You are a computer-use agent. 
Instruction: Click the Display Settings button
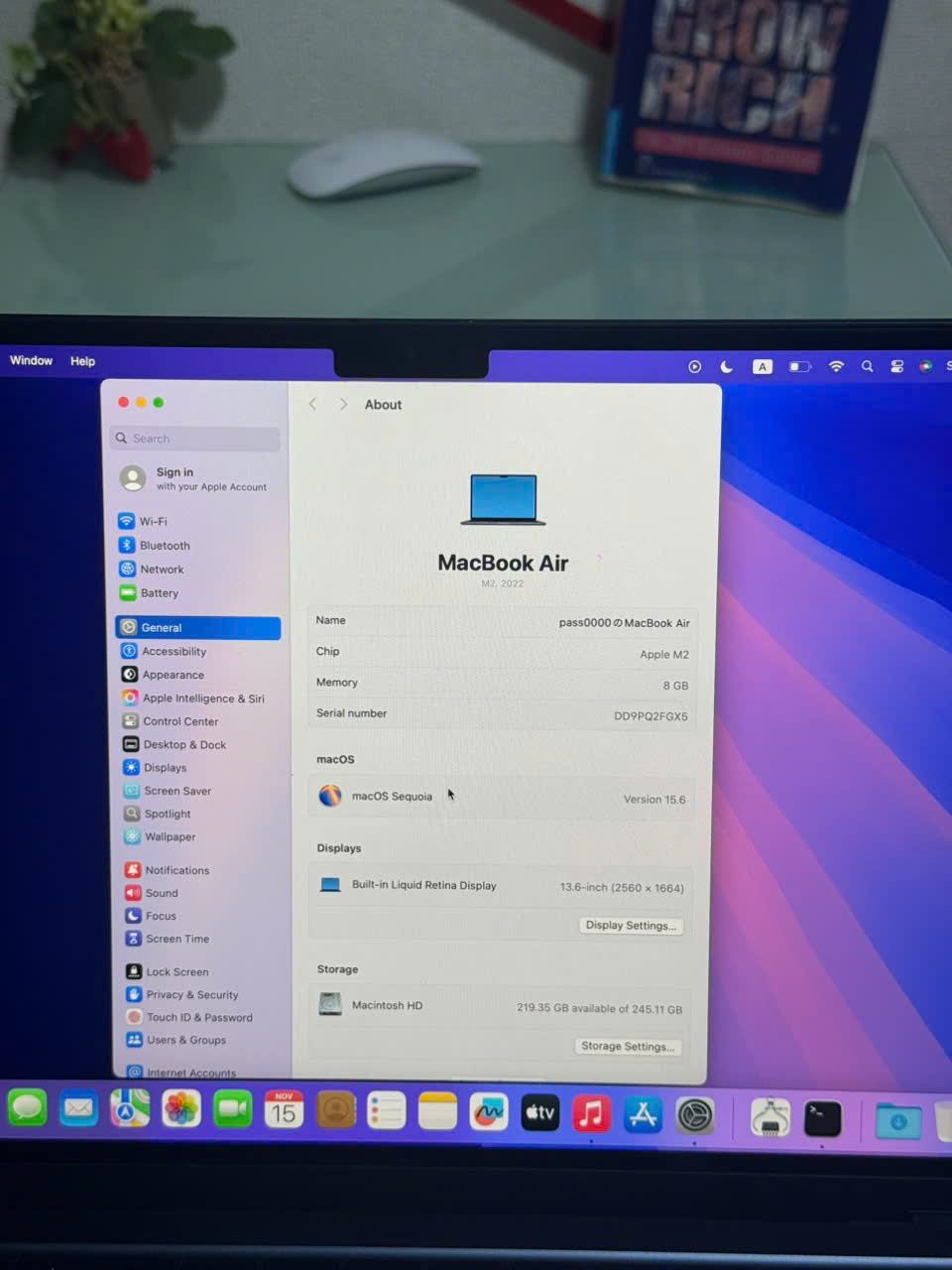pos(631,926)
